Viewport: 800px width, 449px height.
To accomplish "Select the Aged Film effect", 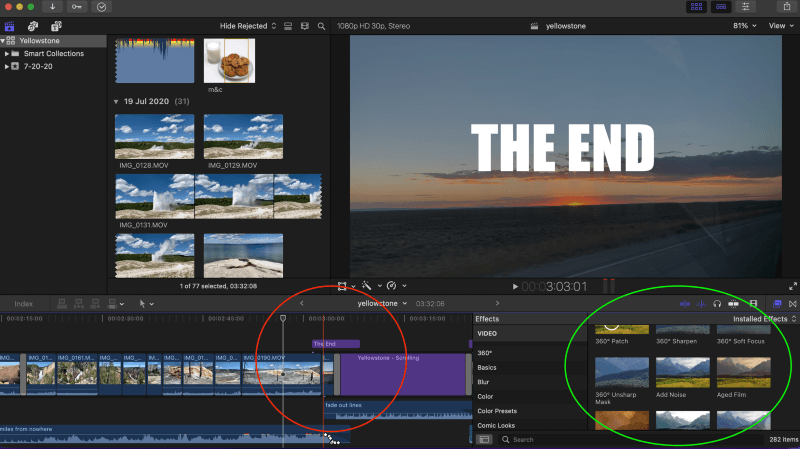I will (743, 372).
